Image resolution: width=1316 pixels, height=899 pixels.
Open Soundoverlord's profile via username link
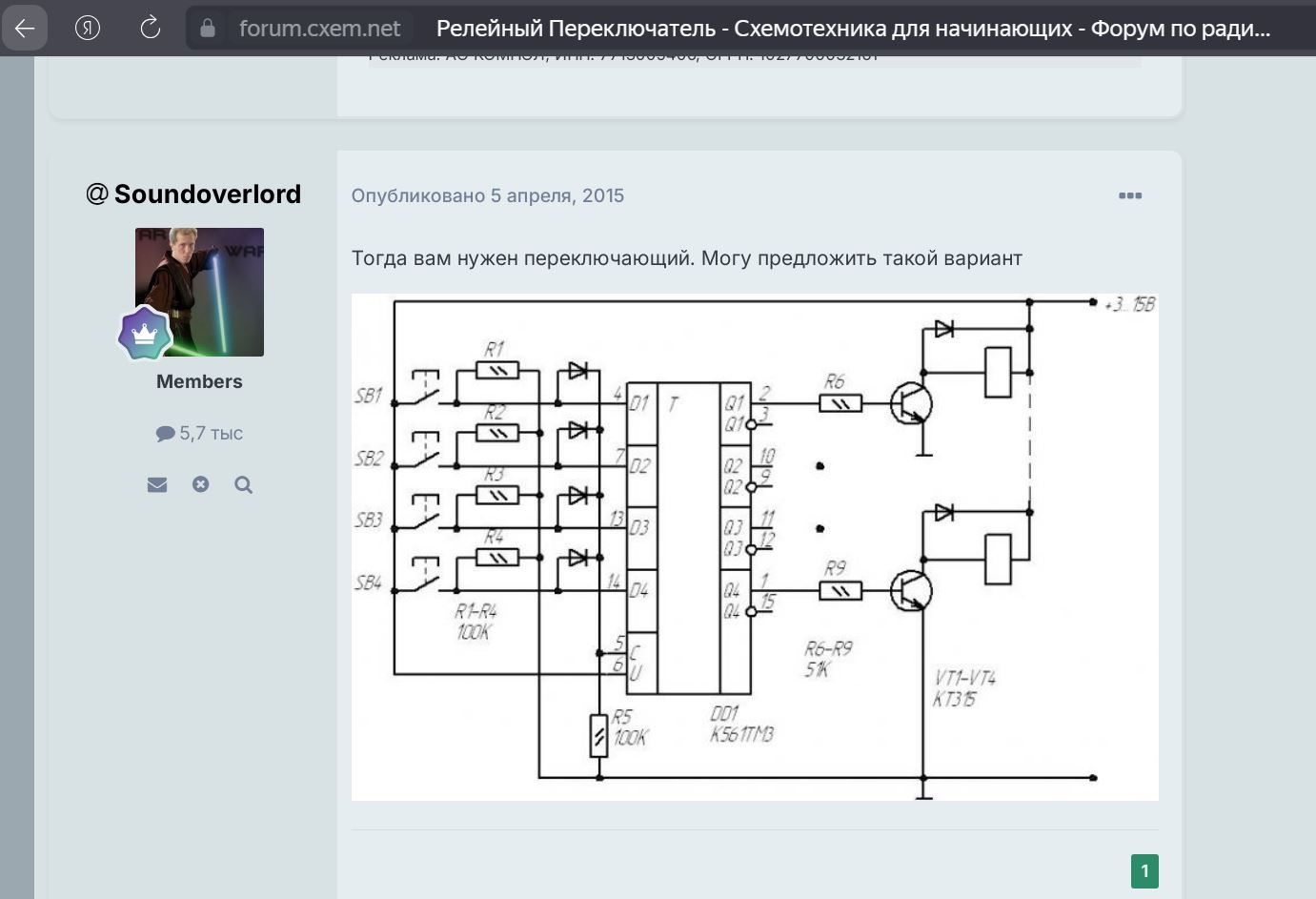[x=208, y=194]
